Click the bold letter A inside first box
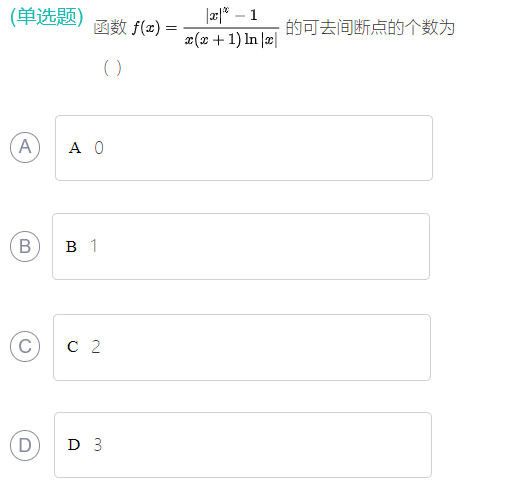This screenshot has height=490, width=506. coord(75,148)
